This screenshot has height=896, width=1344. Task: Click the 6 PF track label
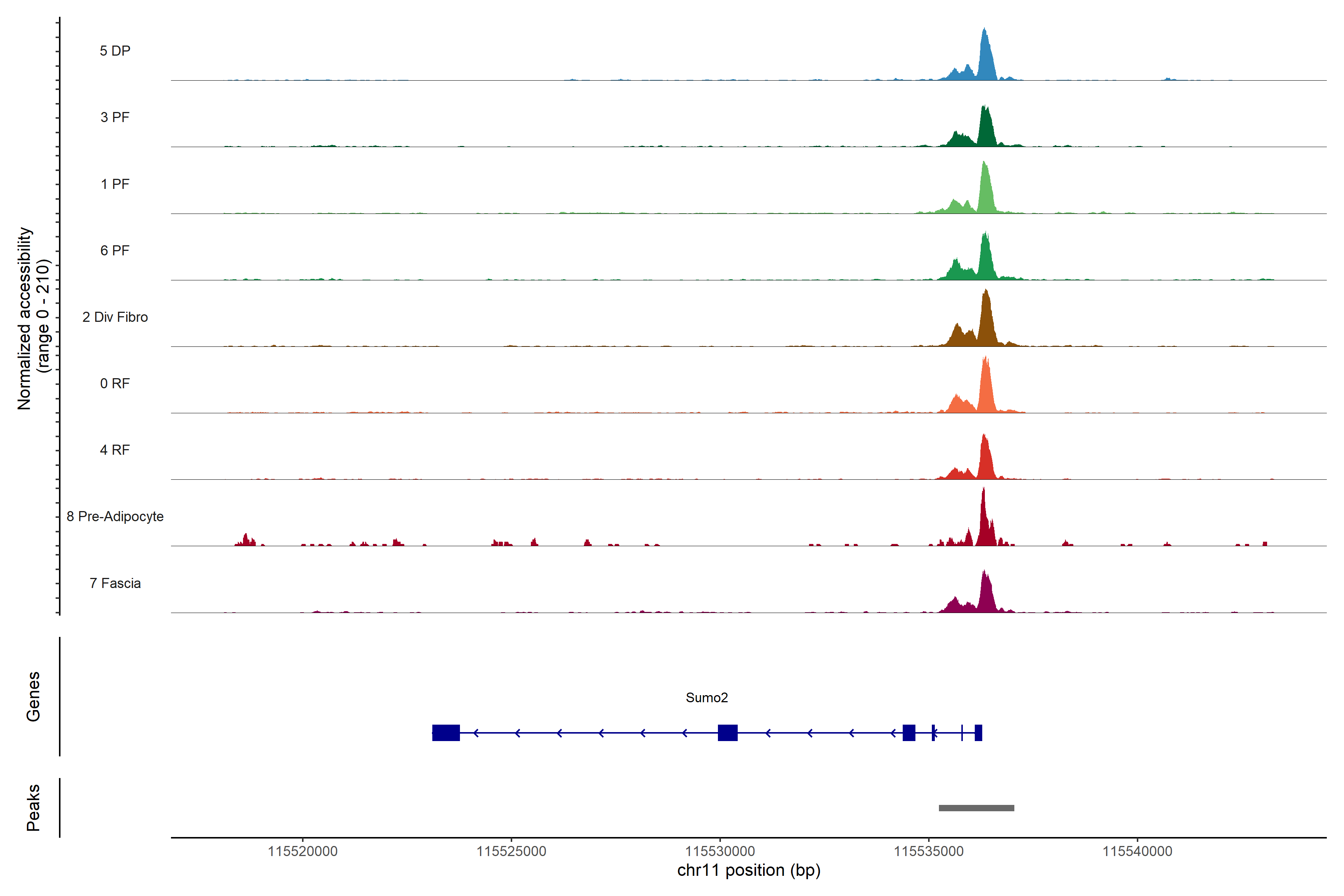[x=115, y=250]
